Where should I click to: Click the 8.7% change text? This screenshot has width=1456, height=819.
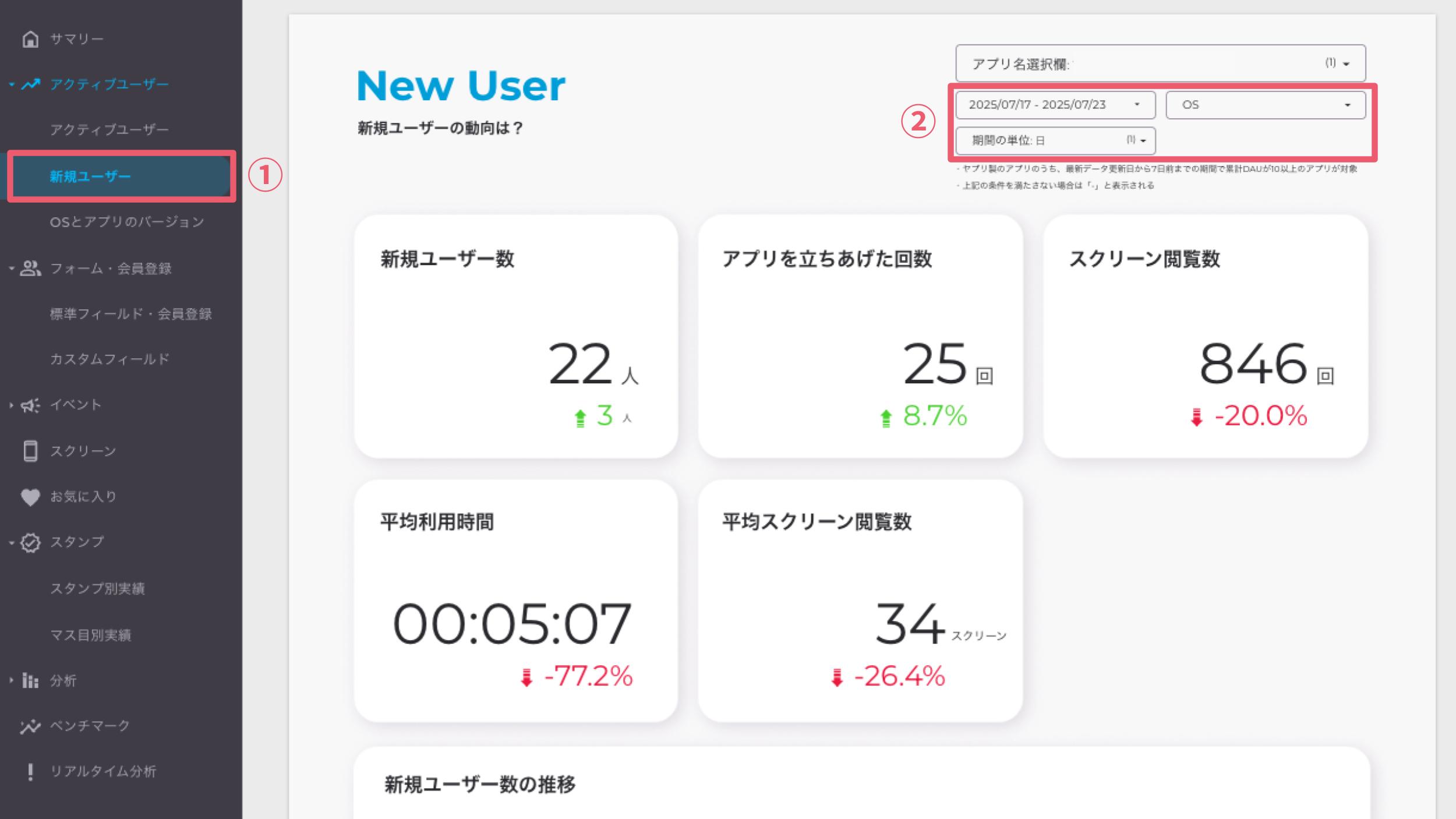click(935, 416)
